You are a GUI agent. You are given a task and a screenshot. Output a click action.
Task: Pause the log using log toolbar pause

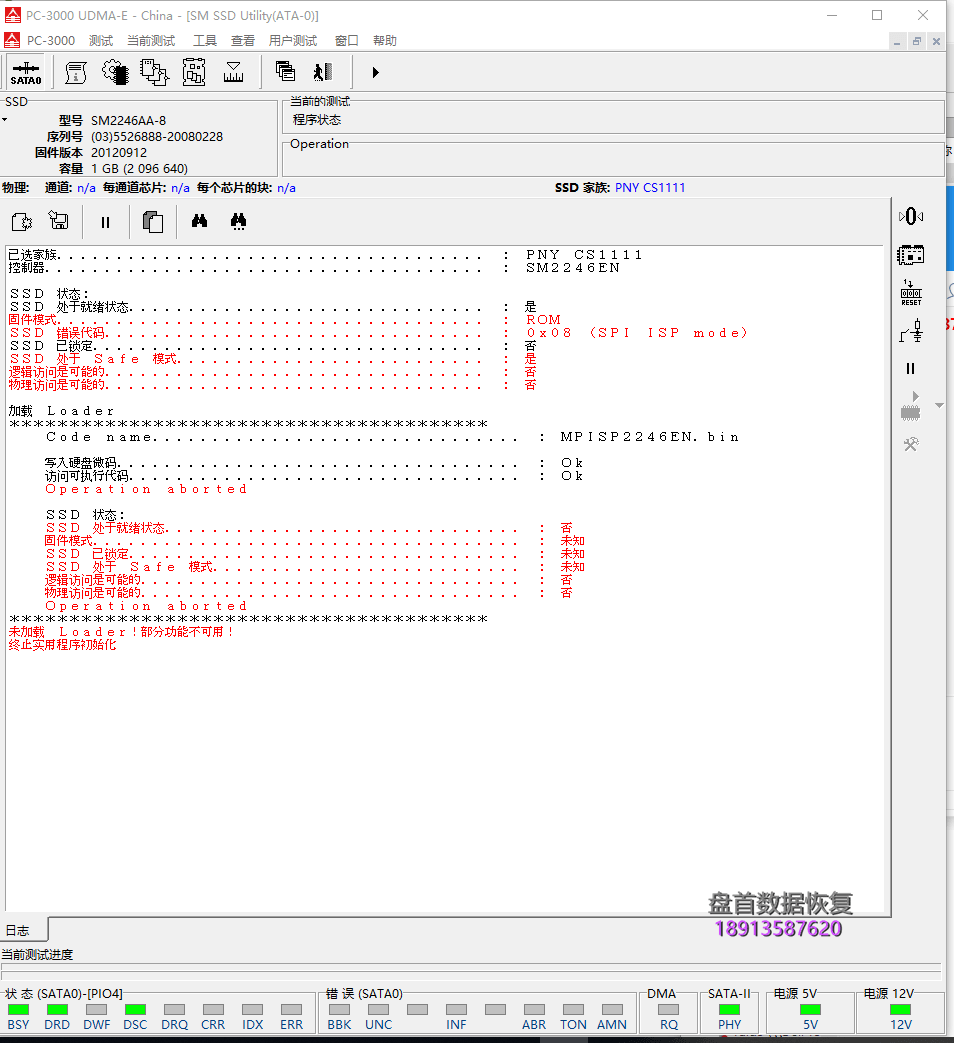coord(105,222)
